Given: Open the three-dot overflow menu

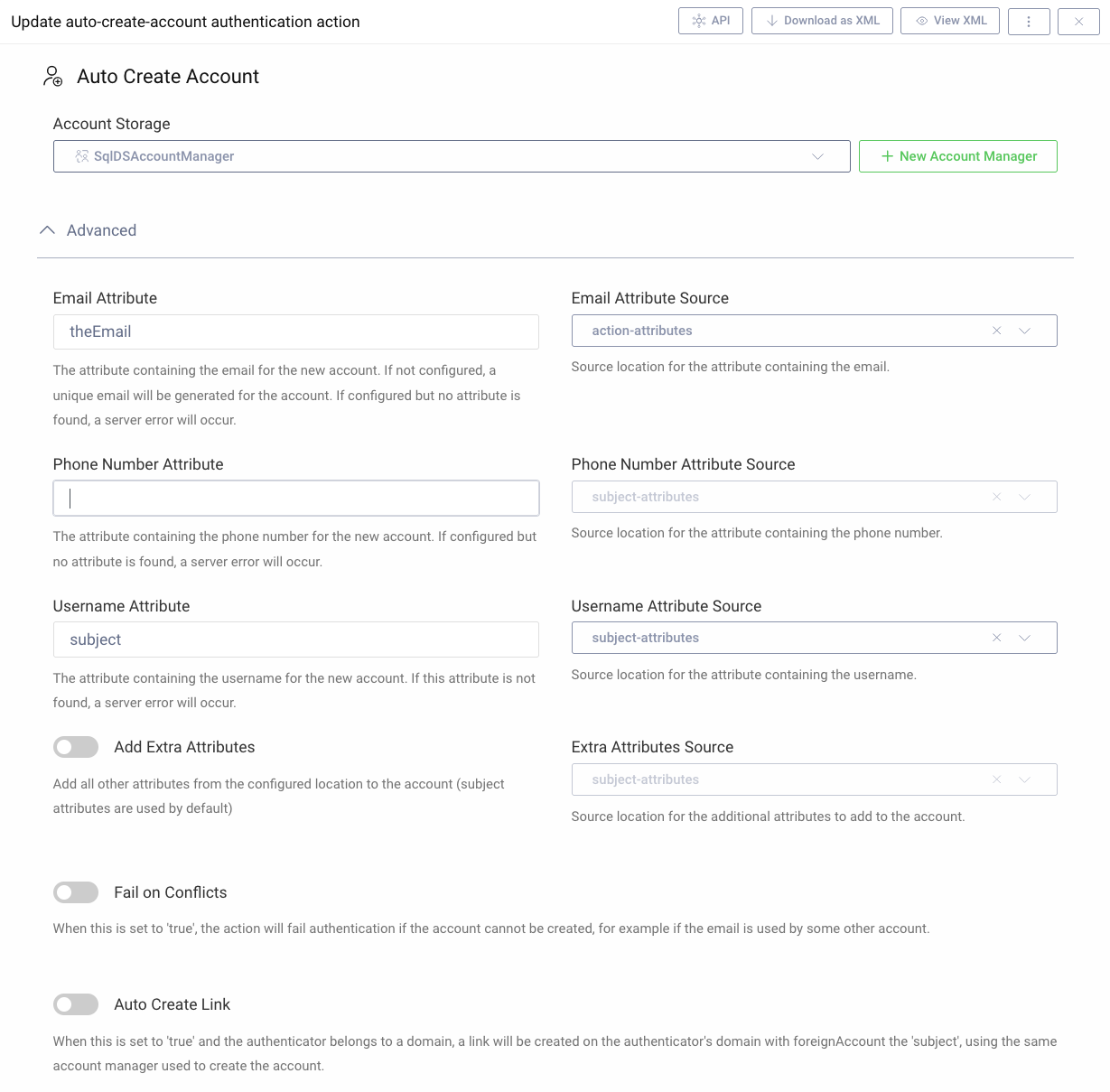Looking at the screenshot, I should (x=1029, y=20).
